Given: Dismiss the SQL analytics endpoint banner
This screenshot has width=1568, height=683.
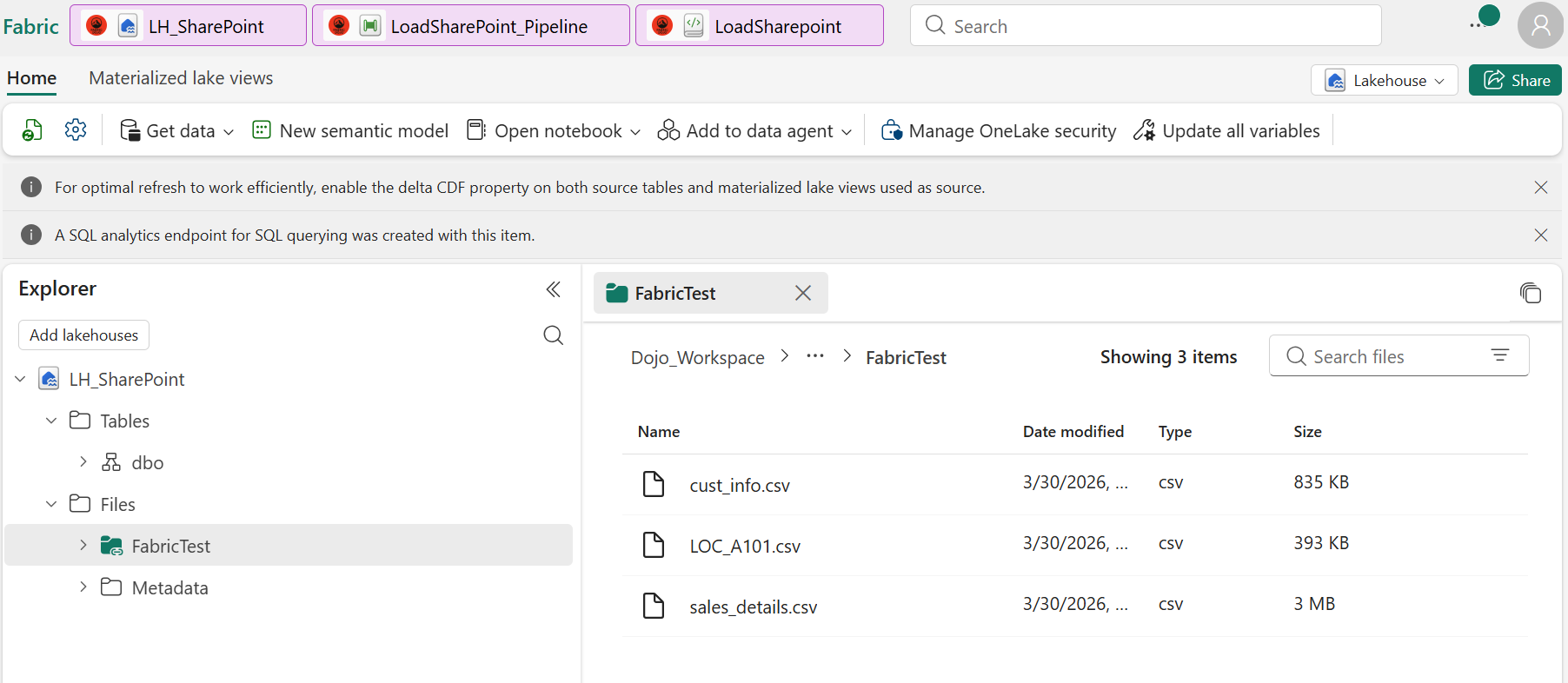Looking at the screenshot, I should click(x=1541, y=235).
